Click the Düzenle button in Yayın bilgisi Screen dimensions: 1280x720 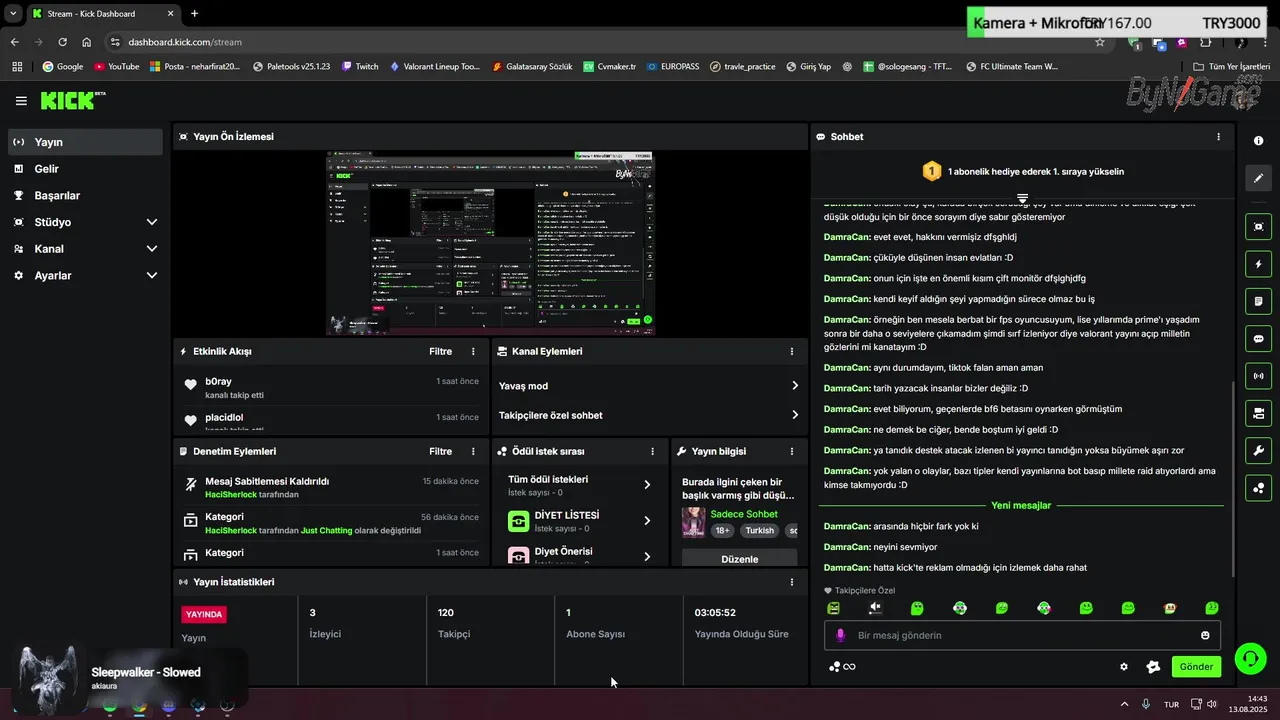(x=740, y=559)
